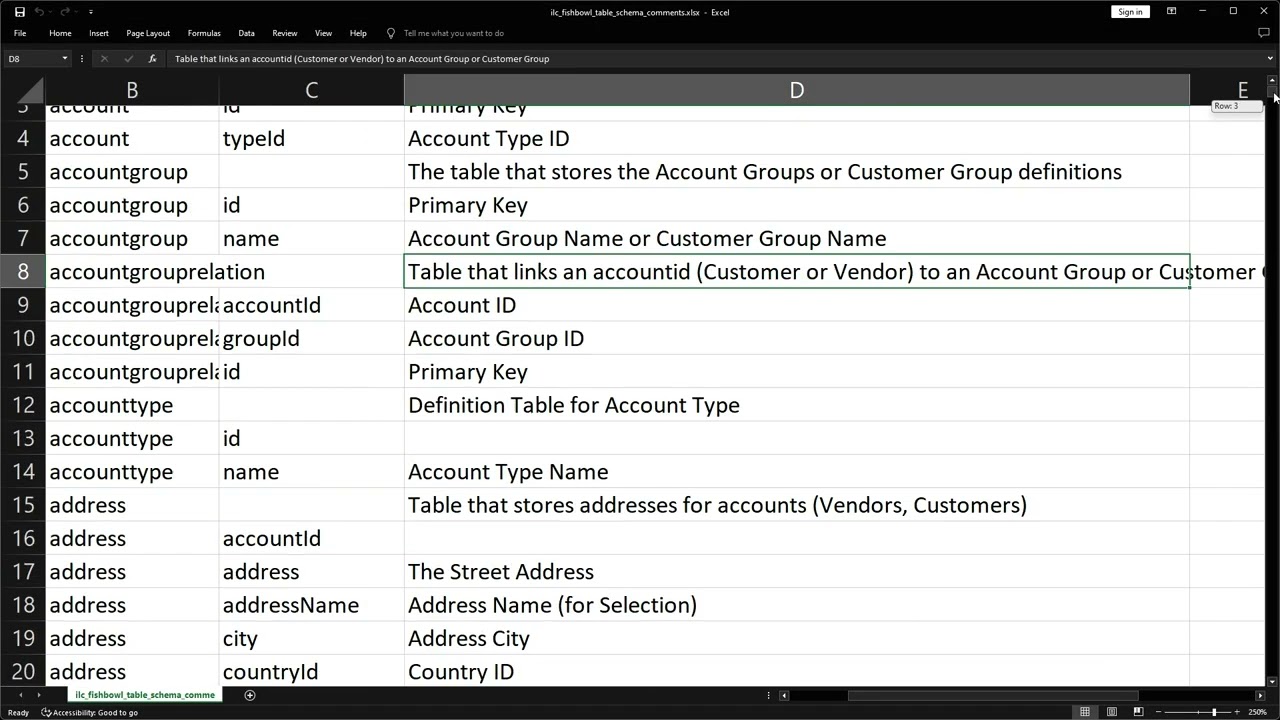
Task: Switch to the Insert ribbon tab
Action: point(99,33)
